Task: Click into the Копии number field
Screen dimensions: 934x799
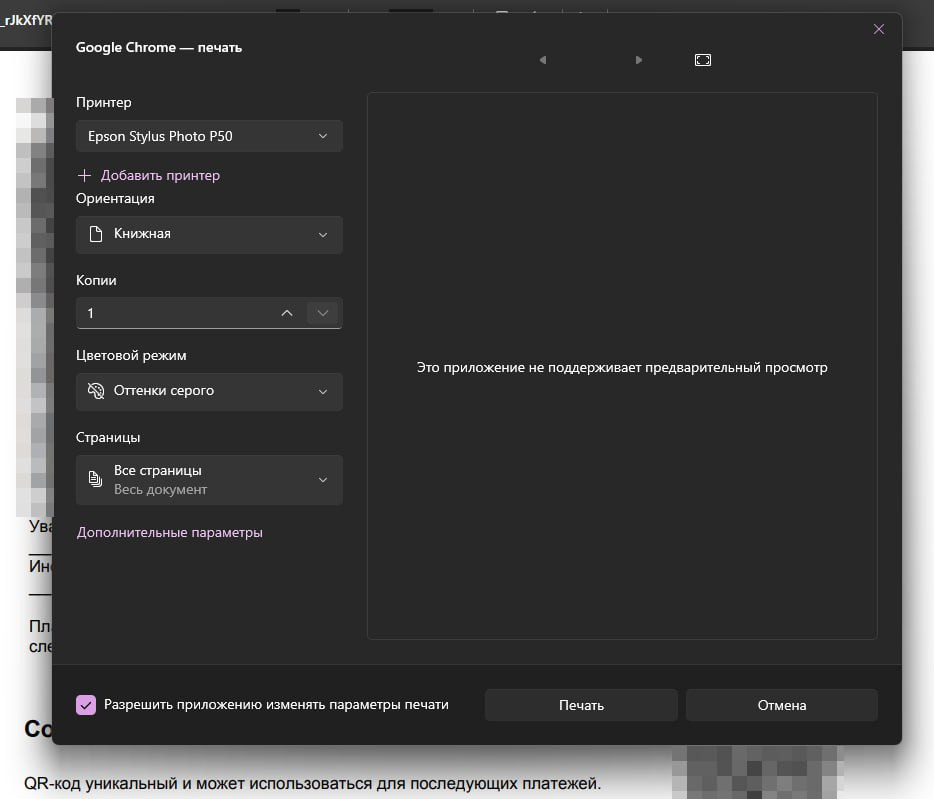Action: (176, 313)
